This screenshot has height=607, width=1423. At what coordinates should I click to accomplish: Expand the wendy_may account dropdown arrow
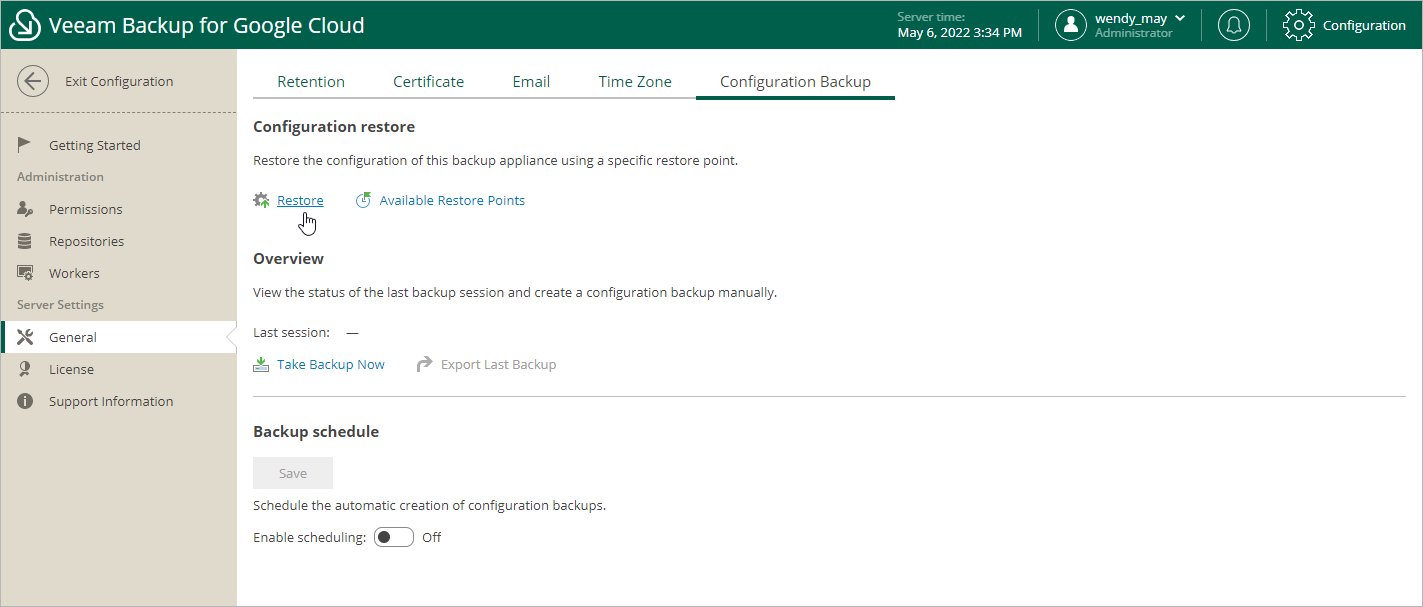pos(1180,18)
